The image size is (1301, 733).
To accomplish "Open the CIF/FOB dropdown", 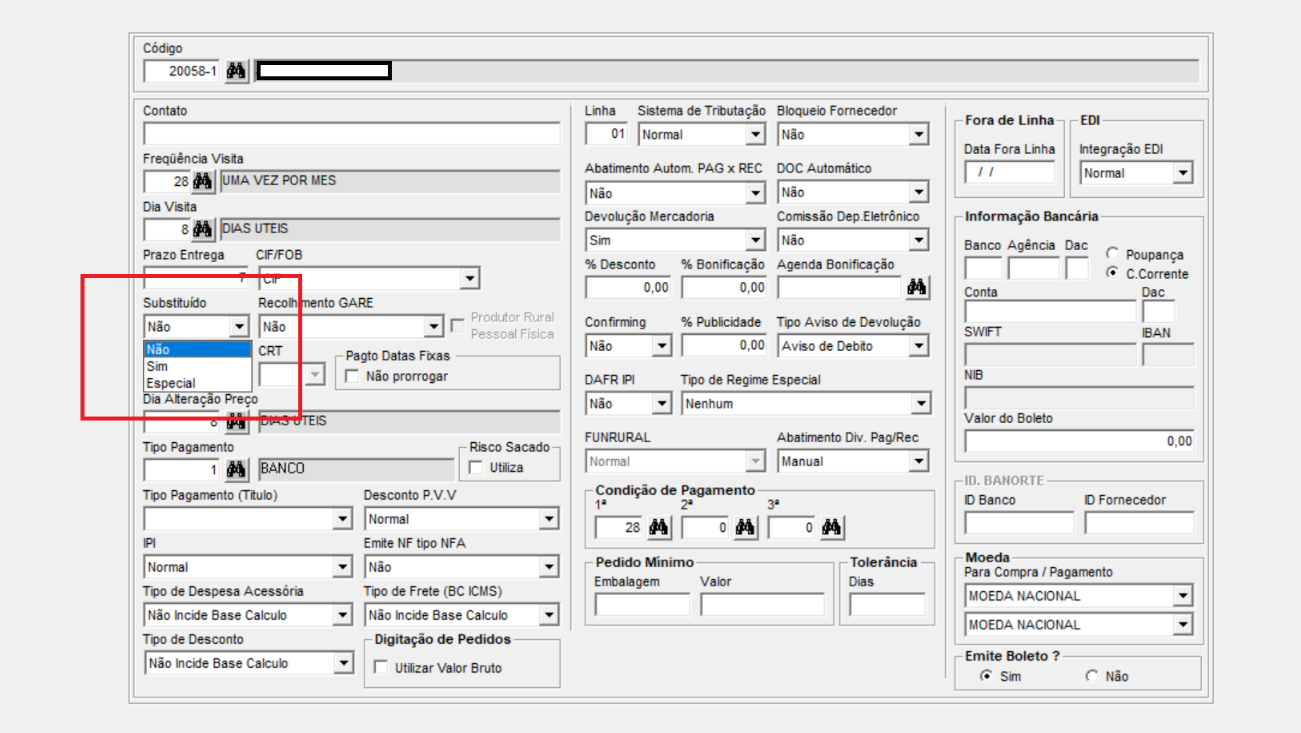I will (469, 279).
